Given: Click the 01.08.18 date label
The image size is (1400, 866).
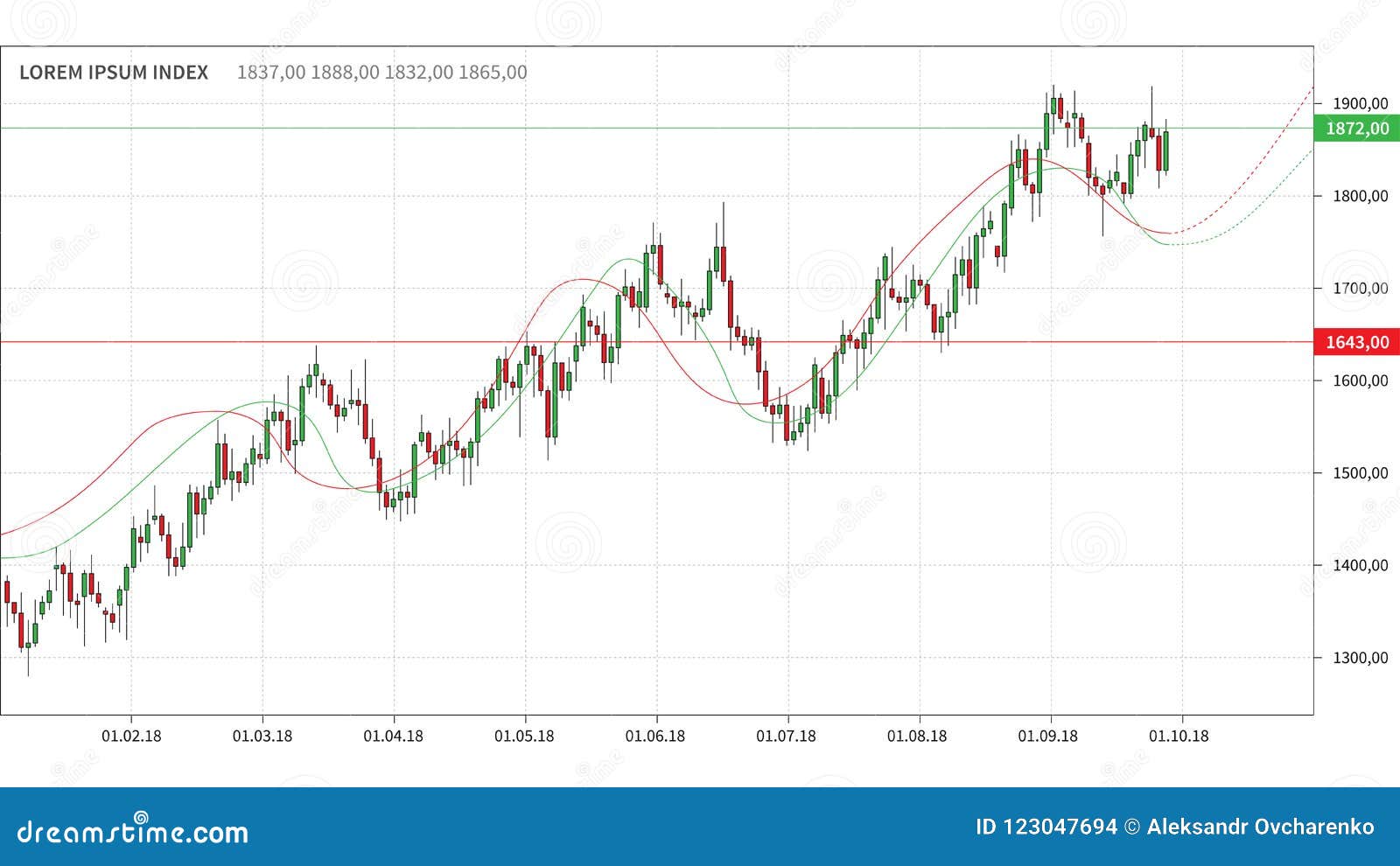Looking at the screenshot, I should coord(917,736).
